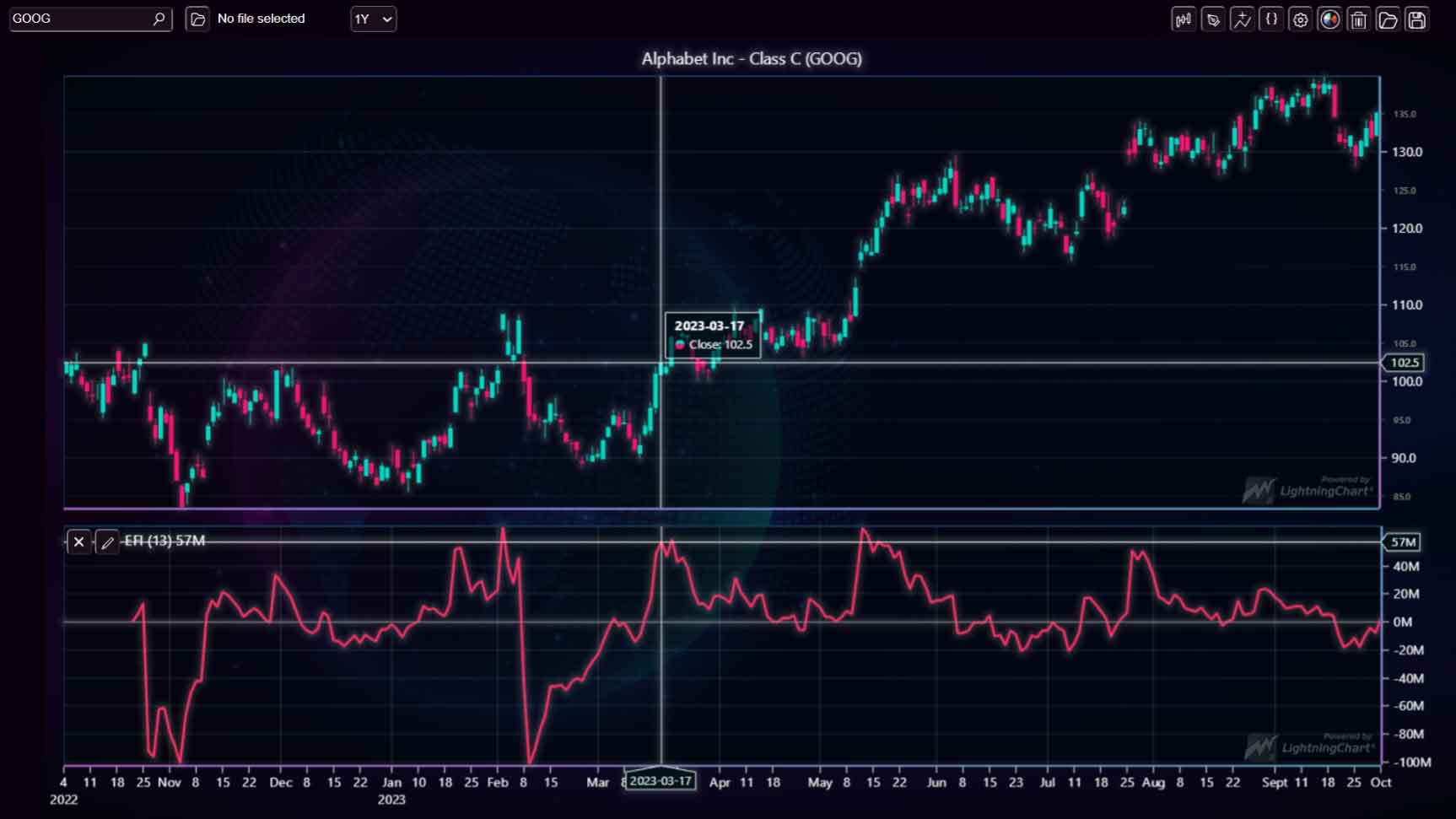Open the gear settings icon in toolbar

tap(1301, 19)
